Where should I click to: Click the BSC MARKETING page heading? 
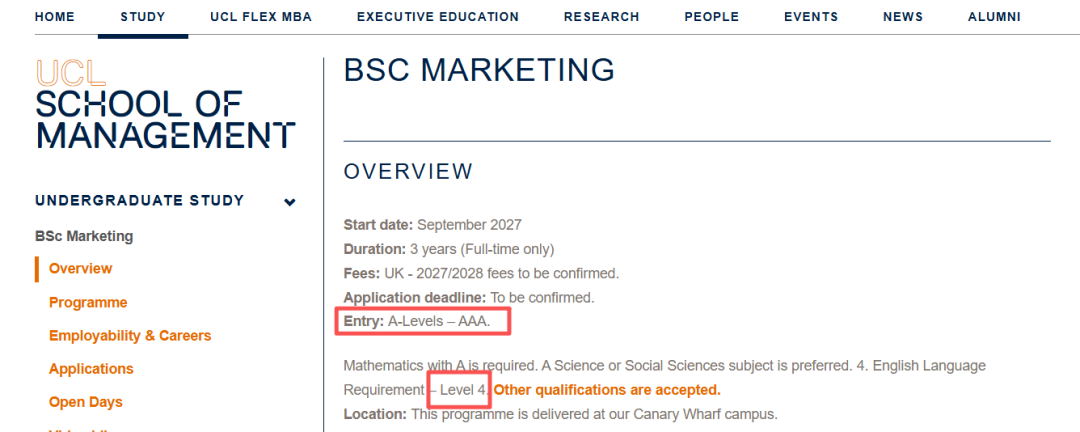[479, 71]
